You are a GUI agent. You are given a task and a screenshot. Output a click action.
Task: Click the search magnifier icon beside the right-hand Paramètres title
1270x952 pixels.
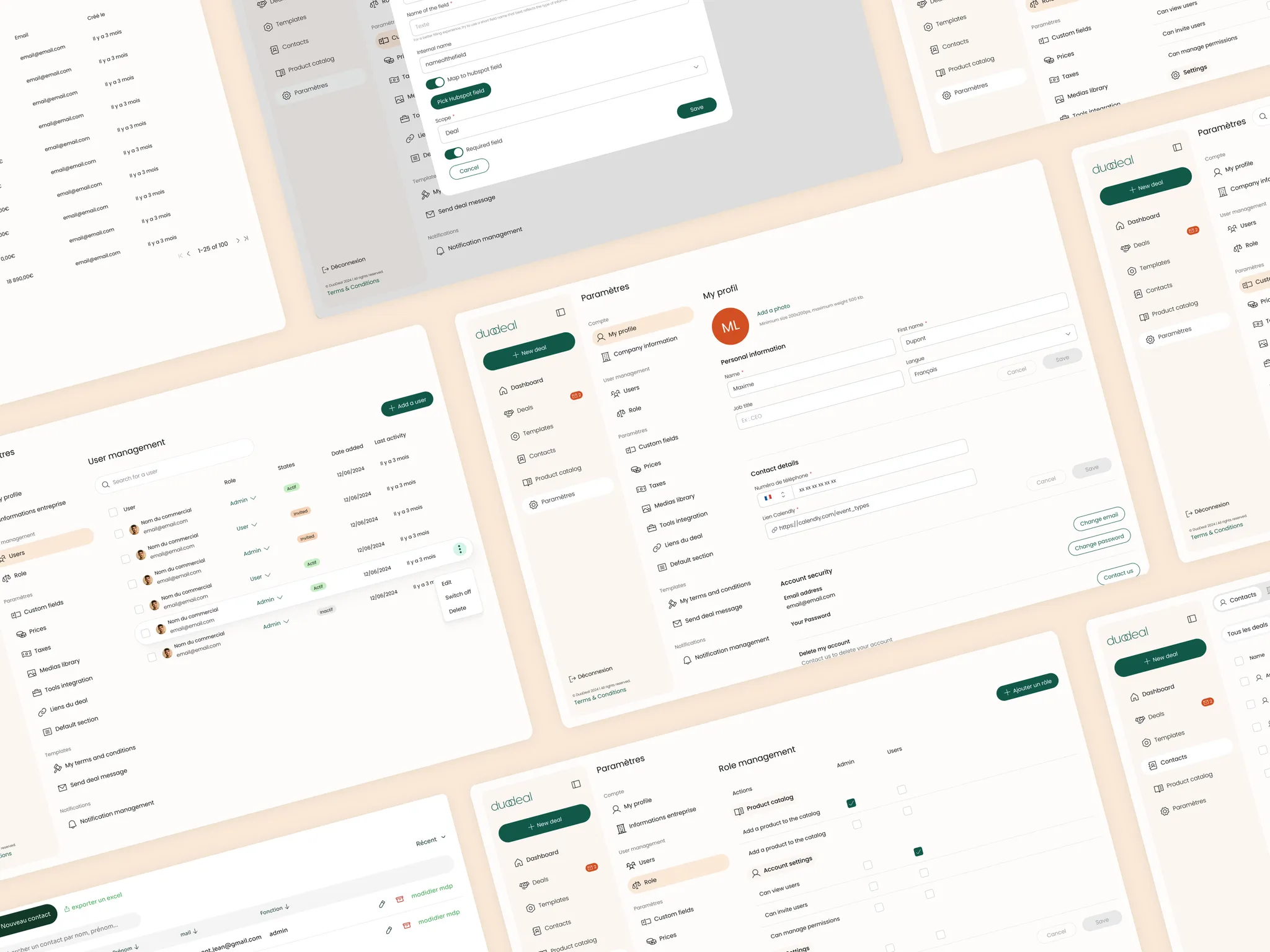click(1263, 116)
